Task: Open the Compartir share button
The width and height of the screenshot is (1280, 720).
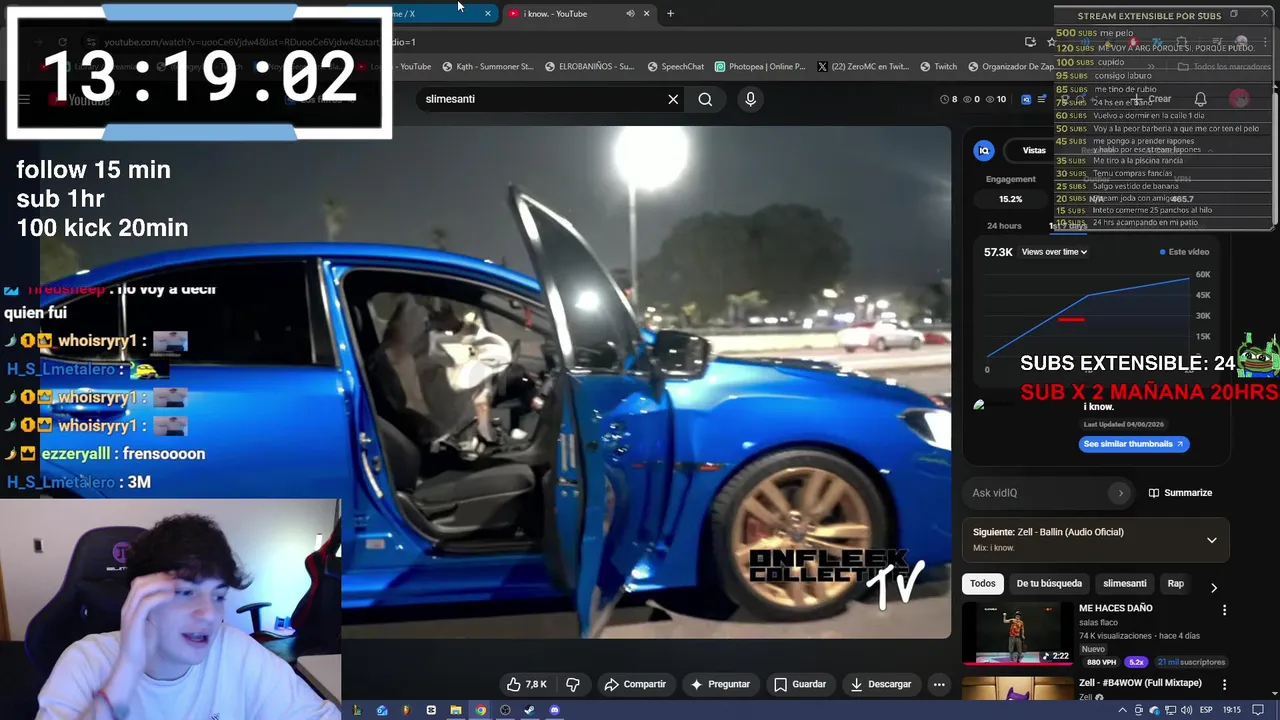Action: (x=634, y=684)
